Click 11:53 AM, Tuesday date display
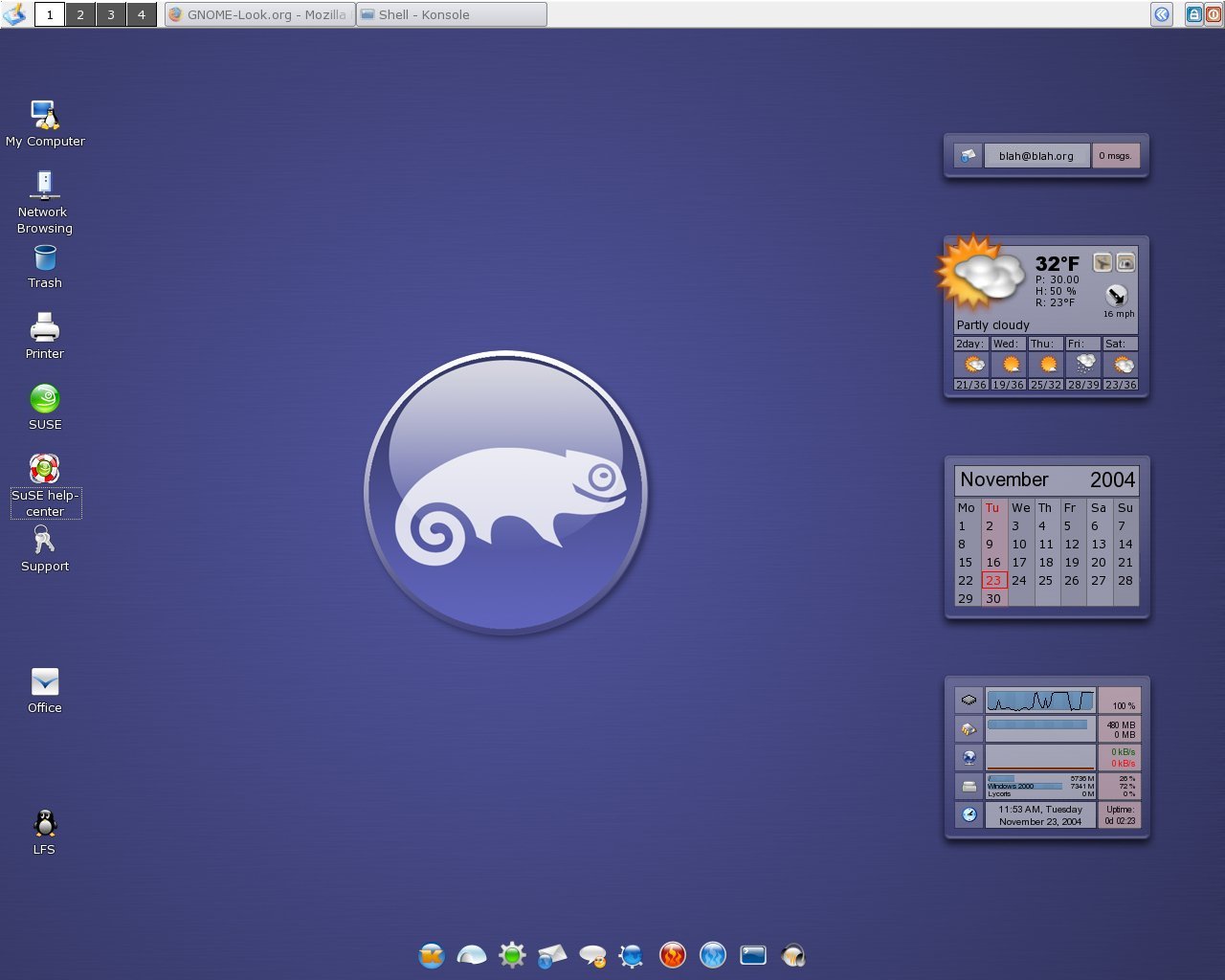Image resolution: width=1225 pixels, height=980 pixels. [x=1040, y=815]
